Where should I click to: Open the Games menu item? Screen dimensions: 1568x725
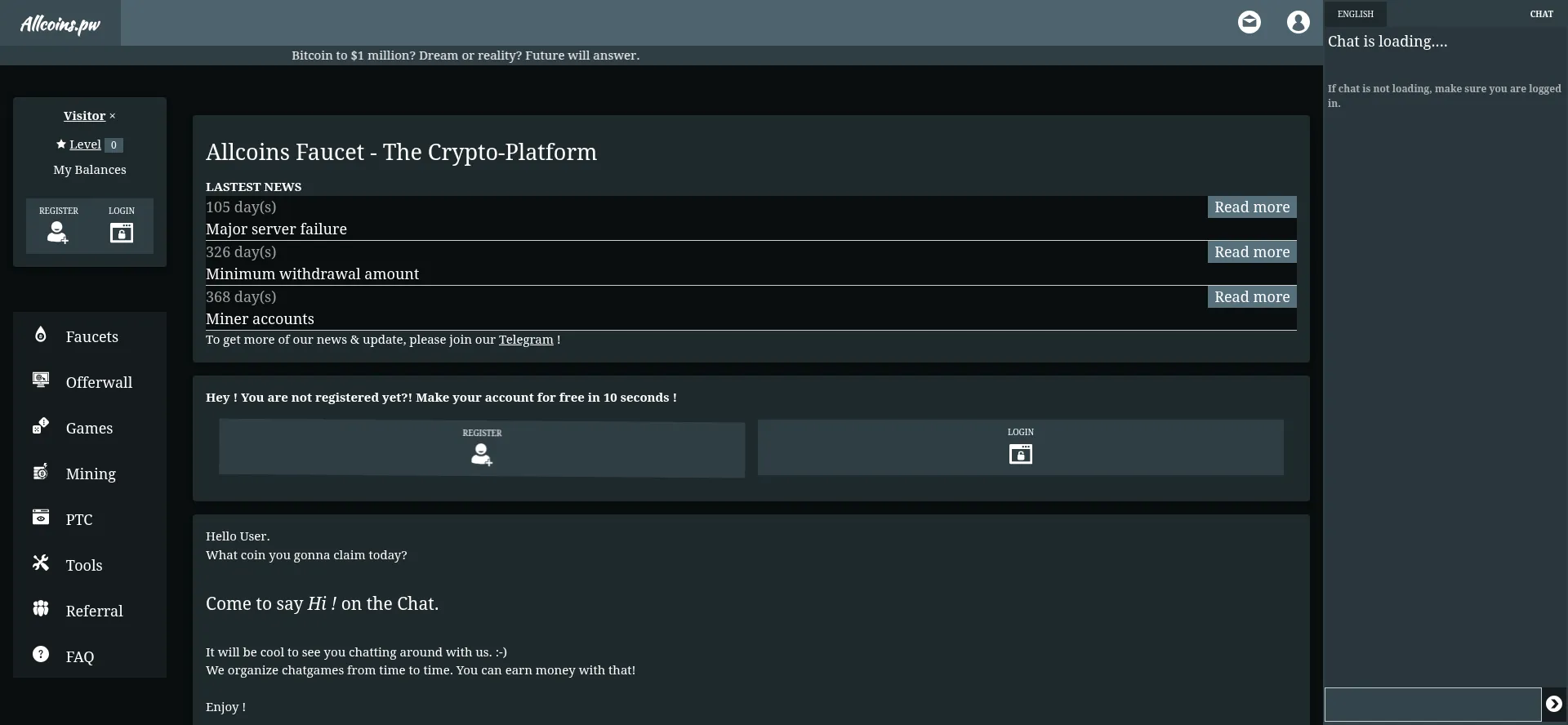(x=90, y=426)
